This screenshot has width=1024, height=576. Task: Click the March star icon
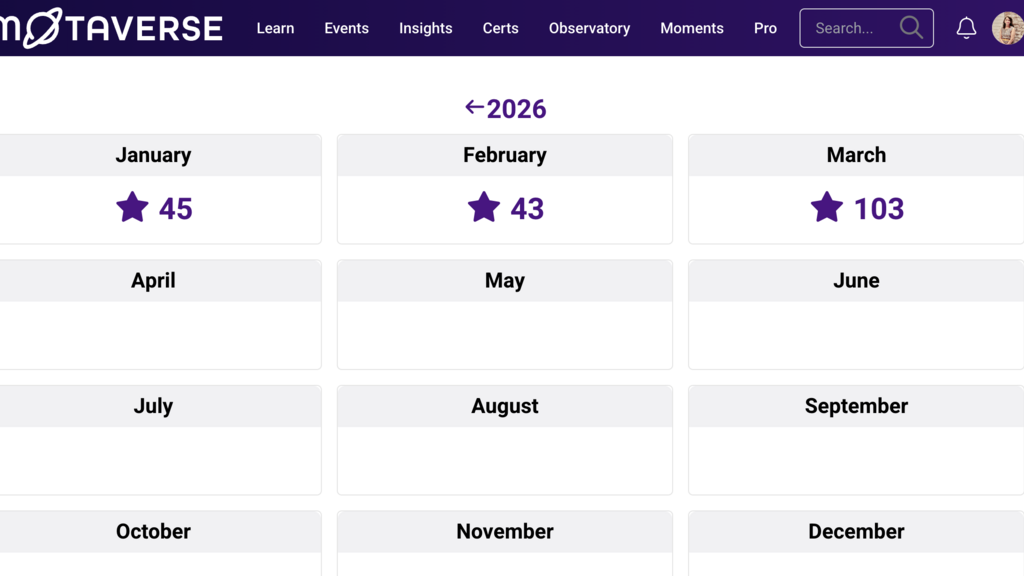pos(827,208)
